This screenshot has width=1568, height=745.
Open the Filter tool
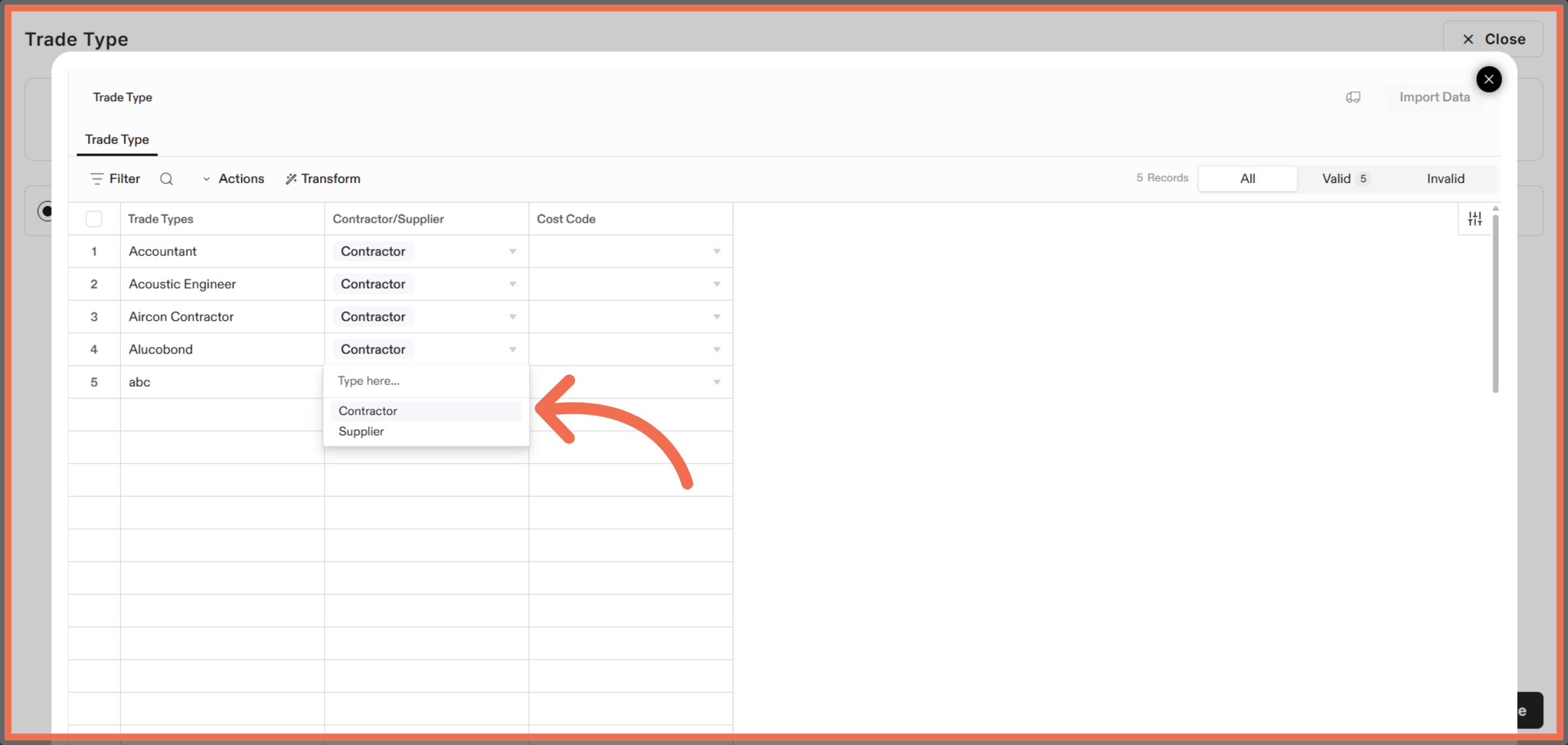point(116,178)
